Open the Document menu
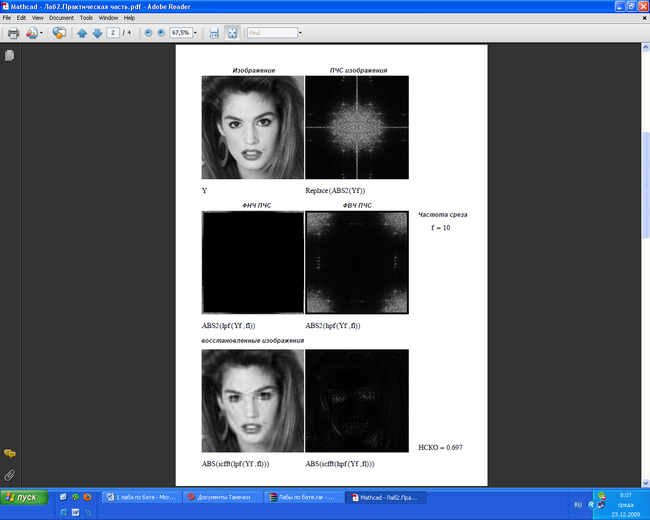 pyautogui.click(x=61, y=18)
